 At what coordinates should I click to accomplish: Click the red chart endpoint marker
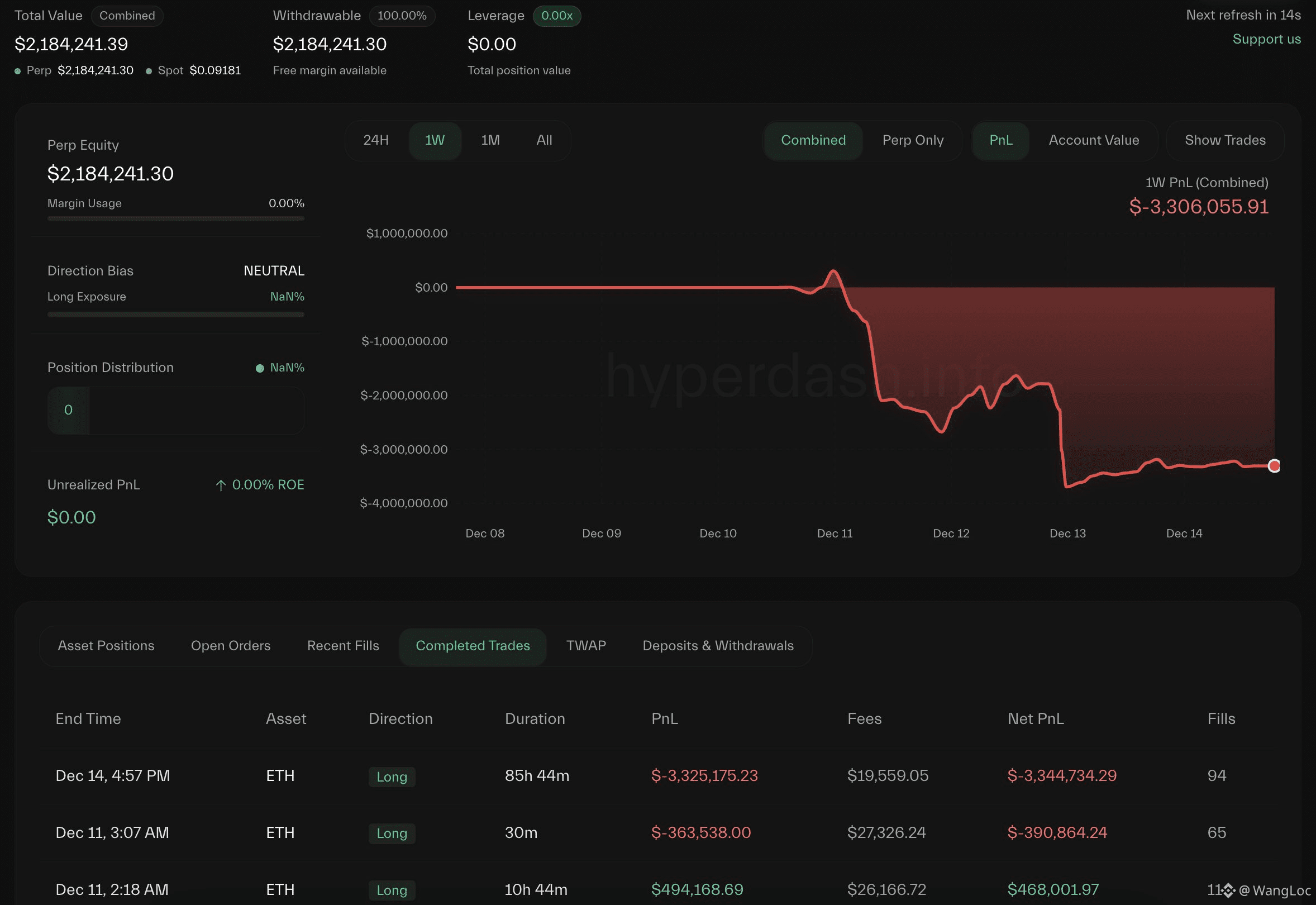point(1274,466)
